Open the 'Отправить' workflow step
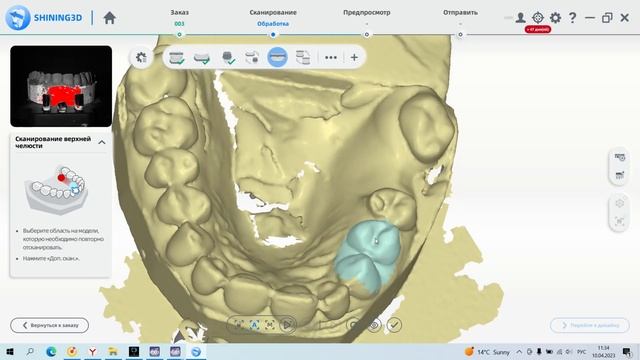640x360 pixels. coord(460,13)
